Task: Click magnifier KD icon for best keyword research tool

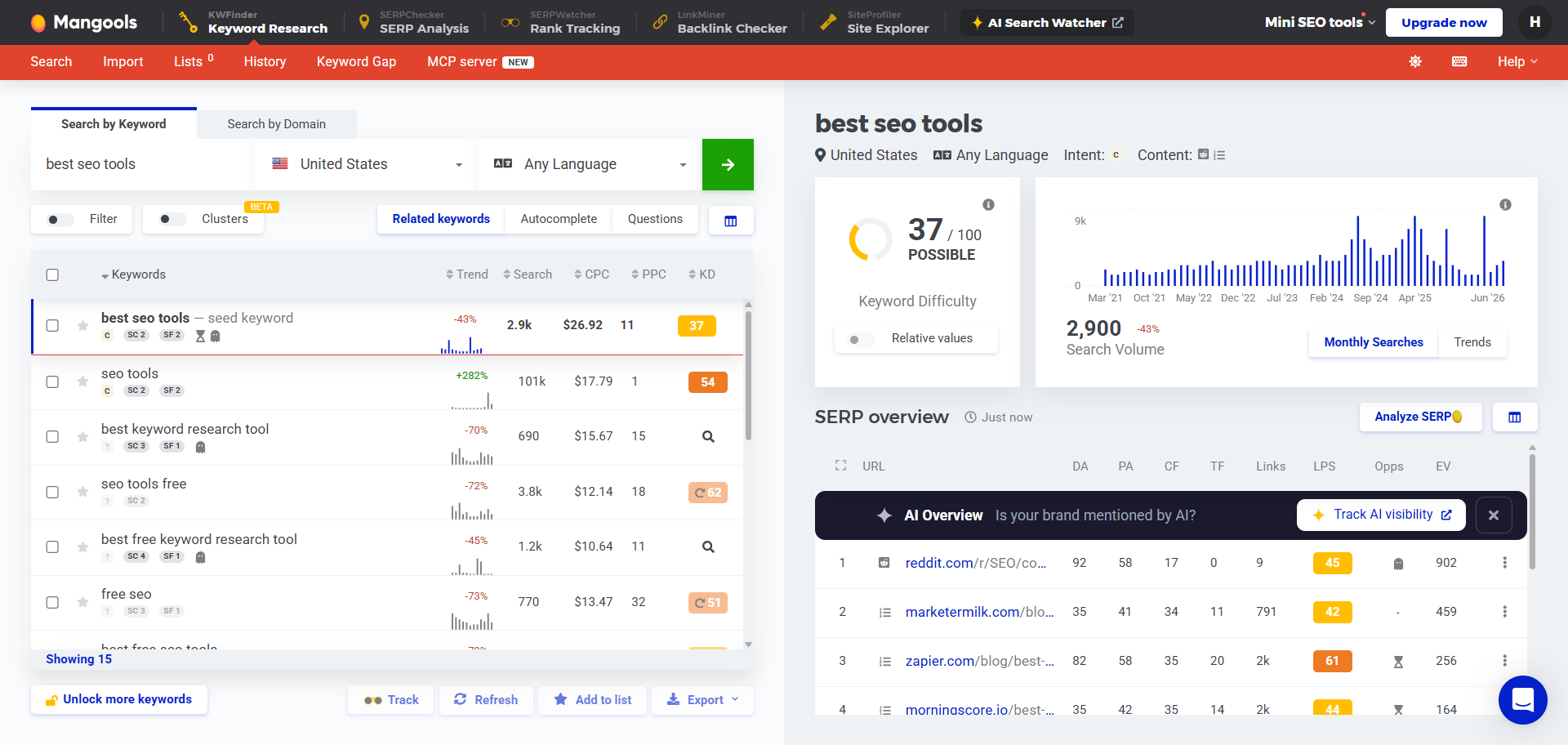Action: coord(708,437)
